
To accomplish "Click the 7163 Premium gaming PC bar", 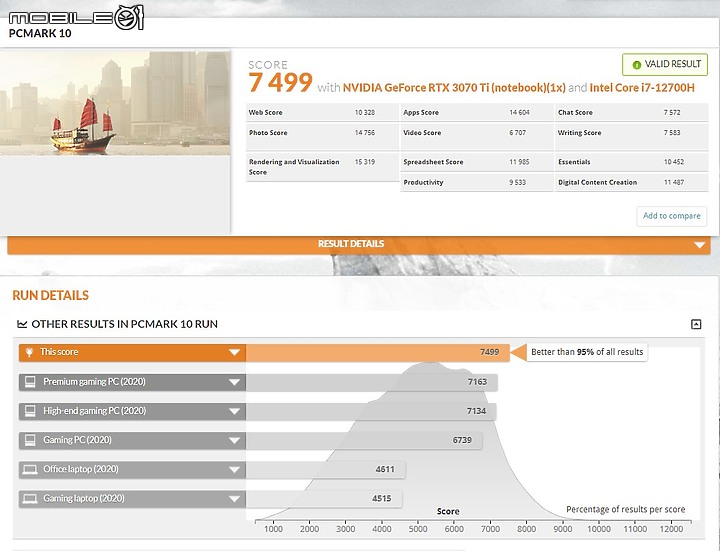I will [x=371, y=382].
